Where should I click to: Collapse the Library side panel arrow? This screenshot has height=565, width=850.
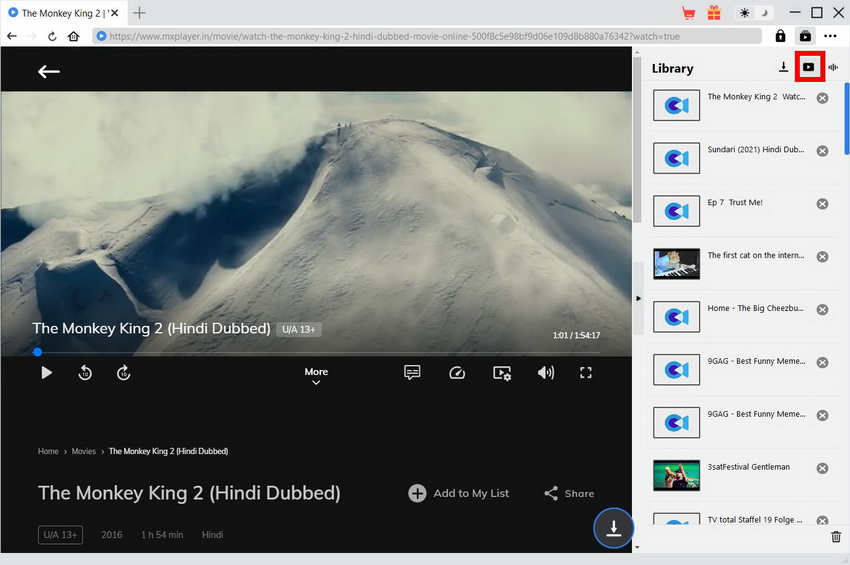[x=638, y=298]
